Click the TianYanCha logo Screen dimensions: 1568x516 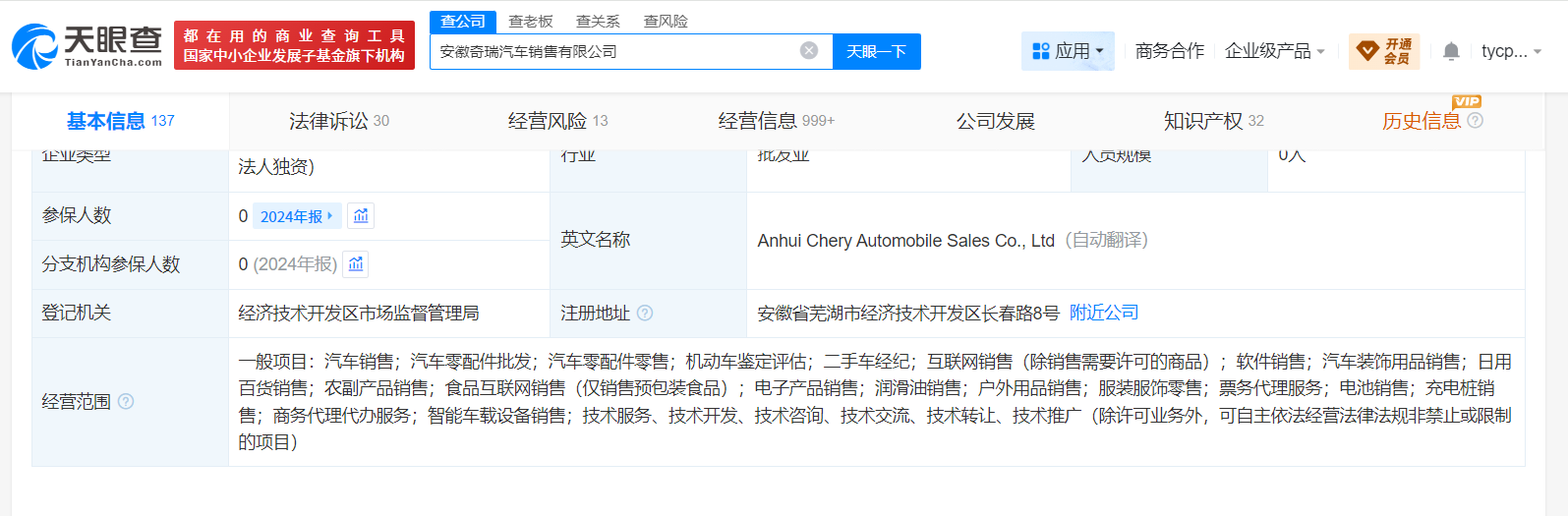[x=87, y=46]
